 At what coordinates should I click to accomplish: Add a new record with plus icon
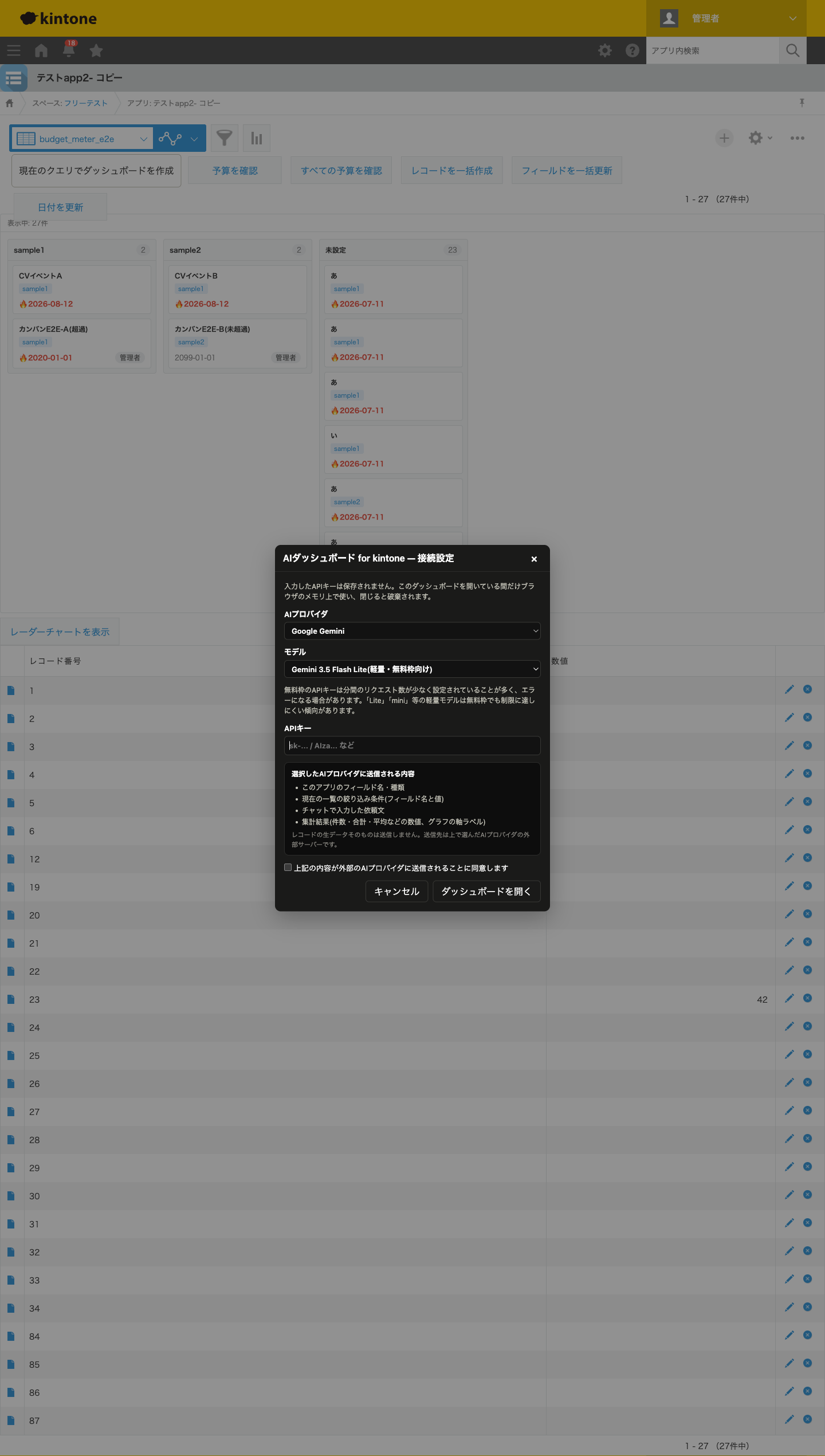click(x=725, y=138)
